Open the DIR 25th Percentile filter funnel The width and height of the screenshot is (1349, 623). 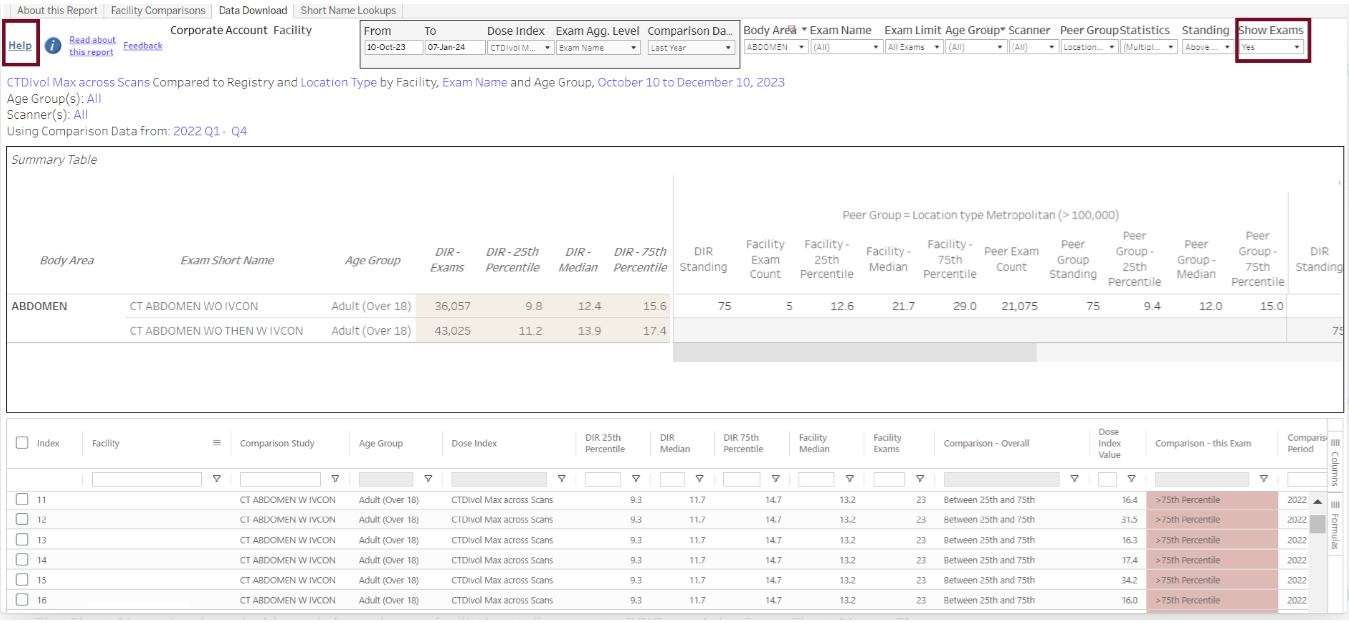coord(636,479)
